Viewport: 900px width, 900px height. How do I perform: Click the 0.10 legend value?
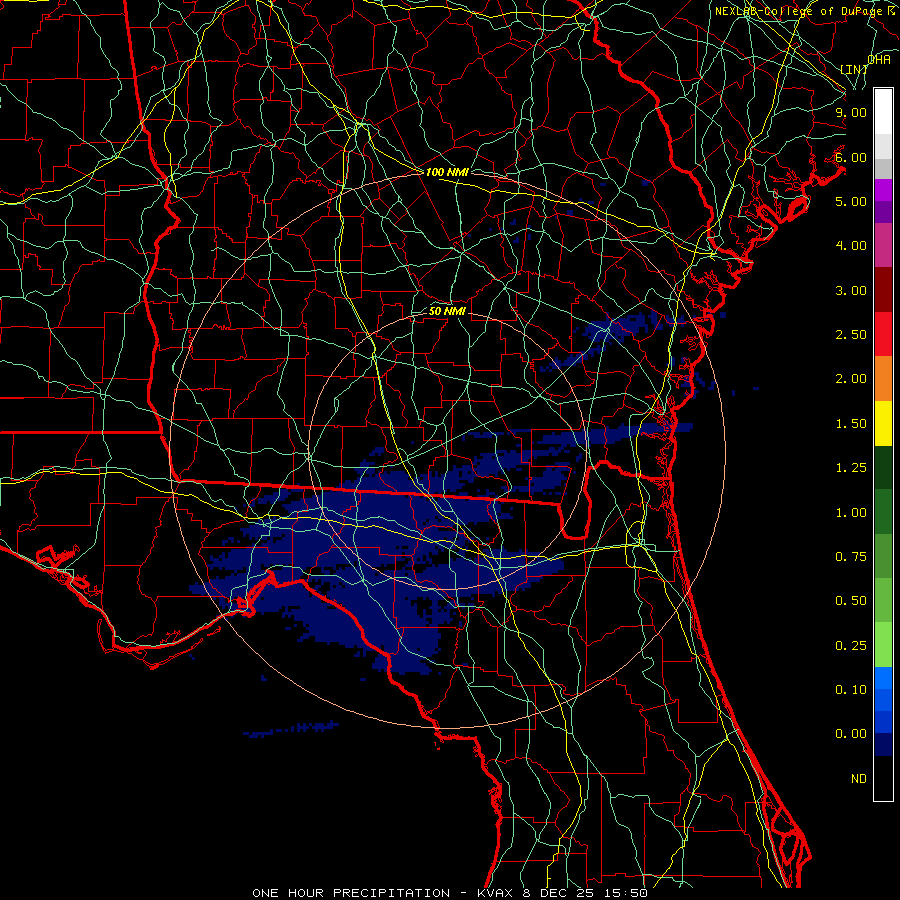click(851, 690)
